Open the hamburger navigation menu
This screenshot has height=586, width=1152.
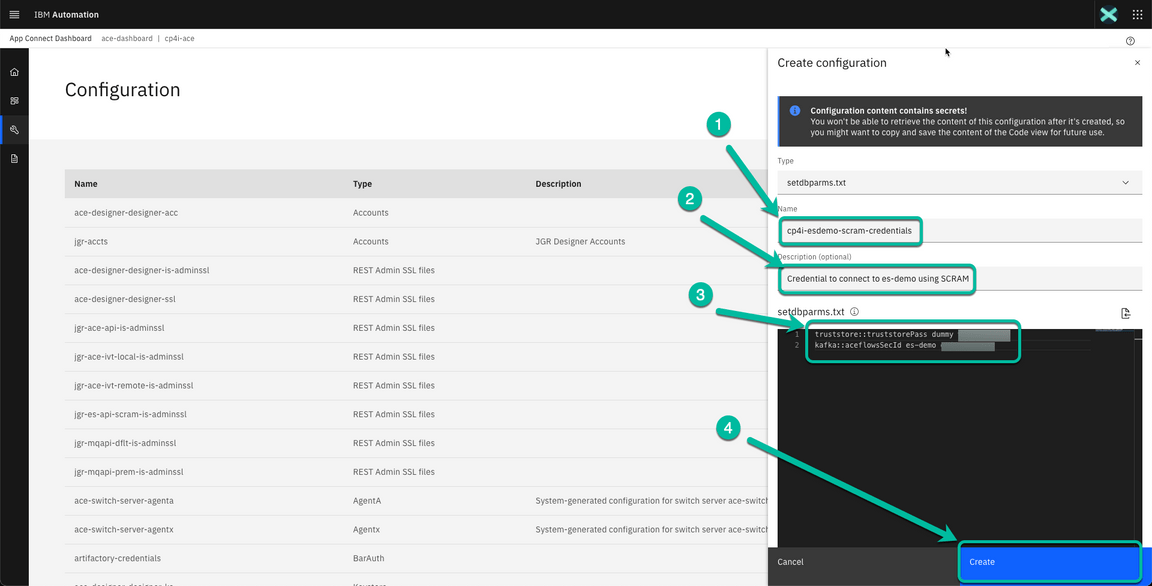13,14
